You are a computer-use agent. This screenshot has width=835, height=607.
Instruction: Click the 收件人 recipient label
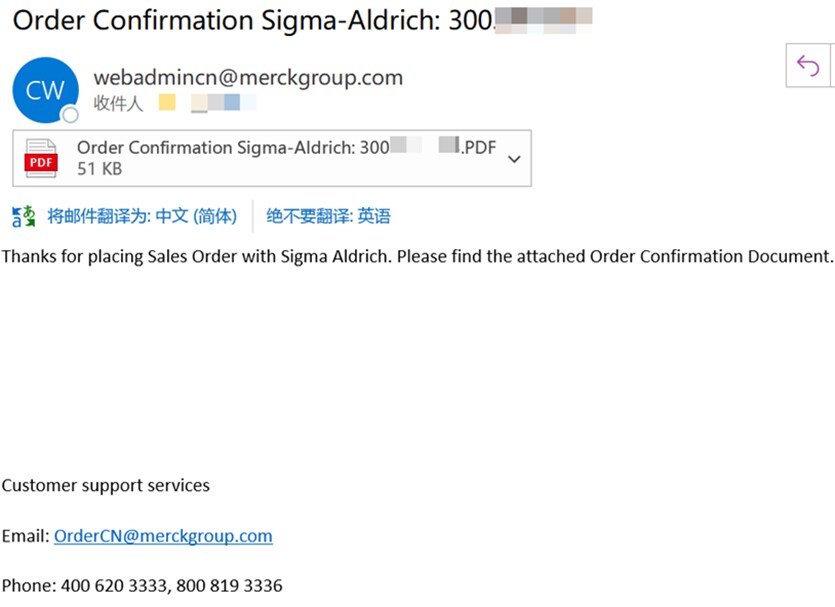point(118,103)
